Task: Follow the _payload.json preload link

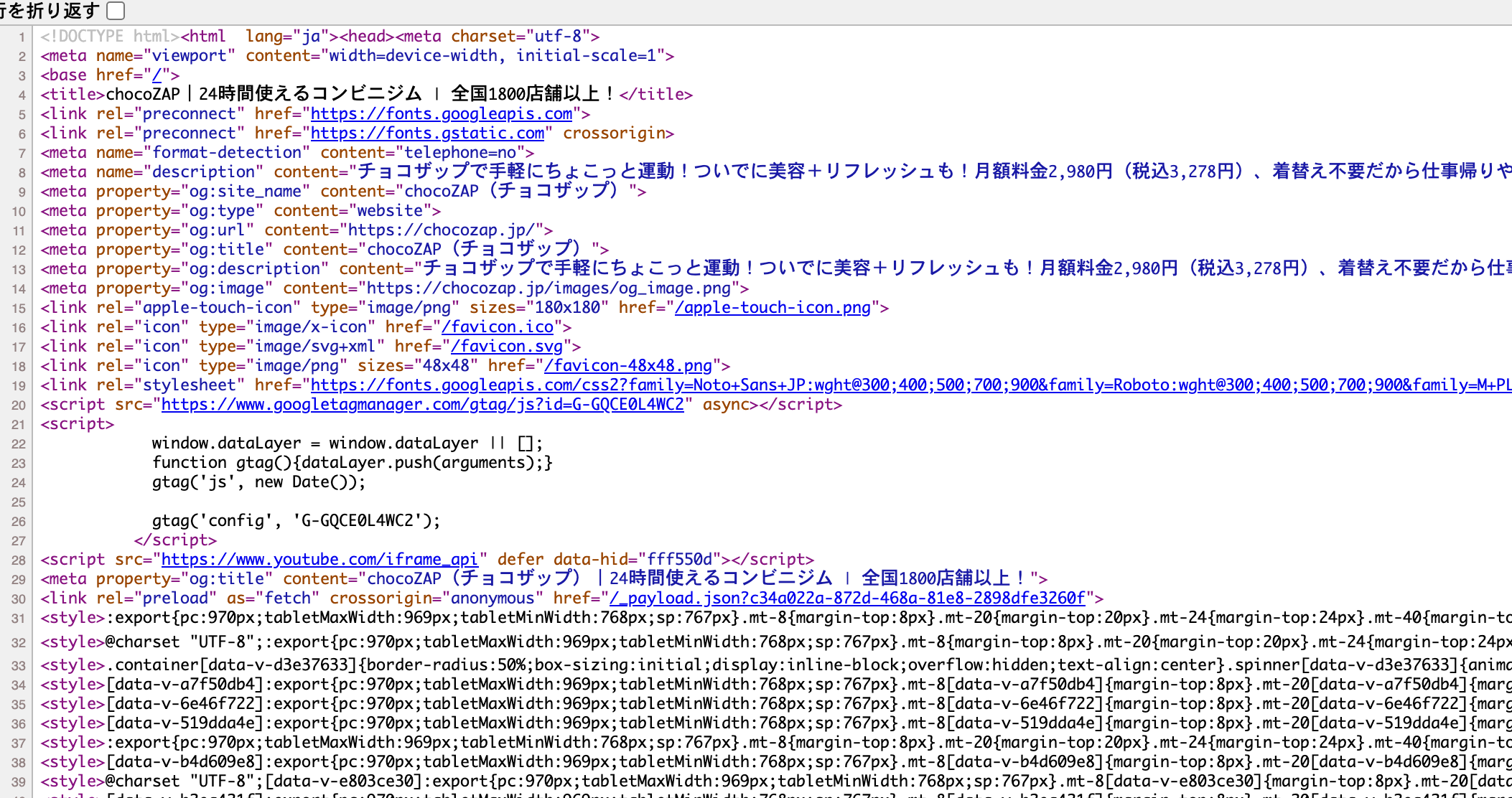Action: [847, 598]
